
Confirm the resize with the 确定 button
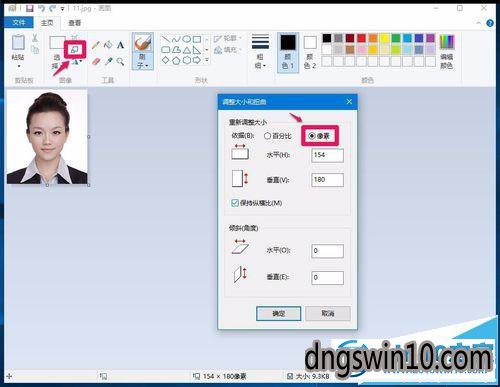[278, 314]
